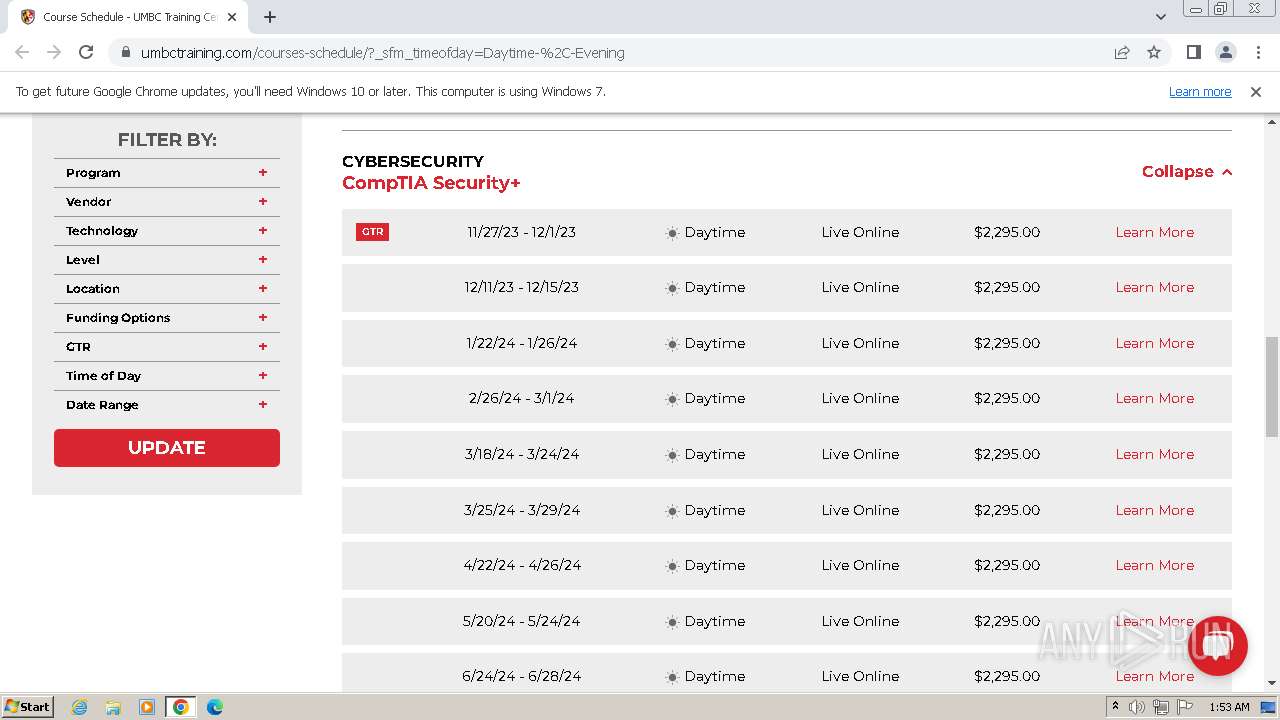1280x720 pixels.
Task: Click the taskbar clock showing 1:53 AM
Action: pyautogui.click(x=1229, y=707)
